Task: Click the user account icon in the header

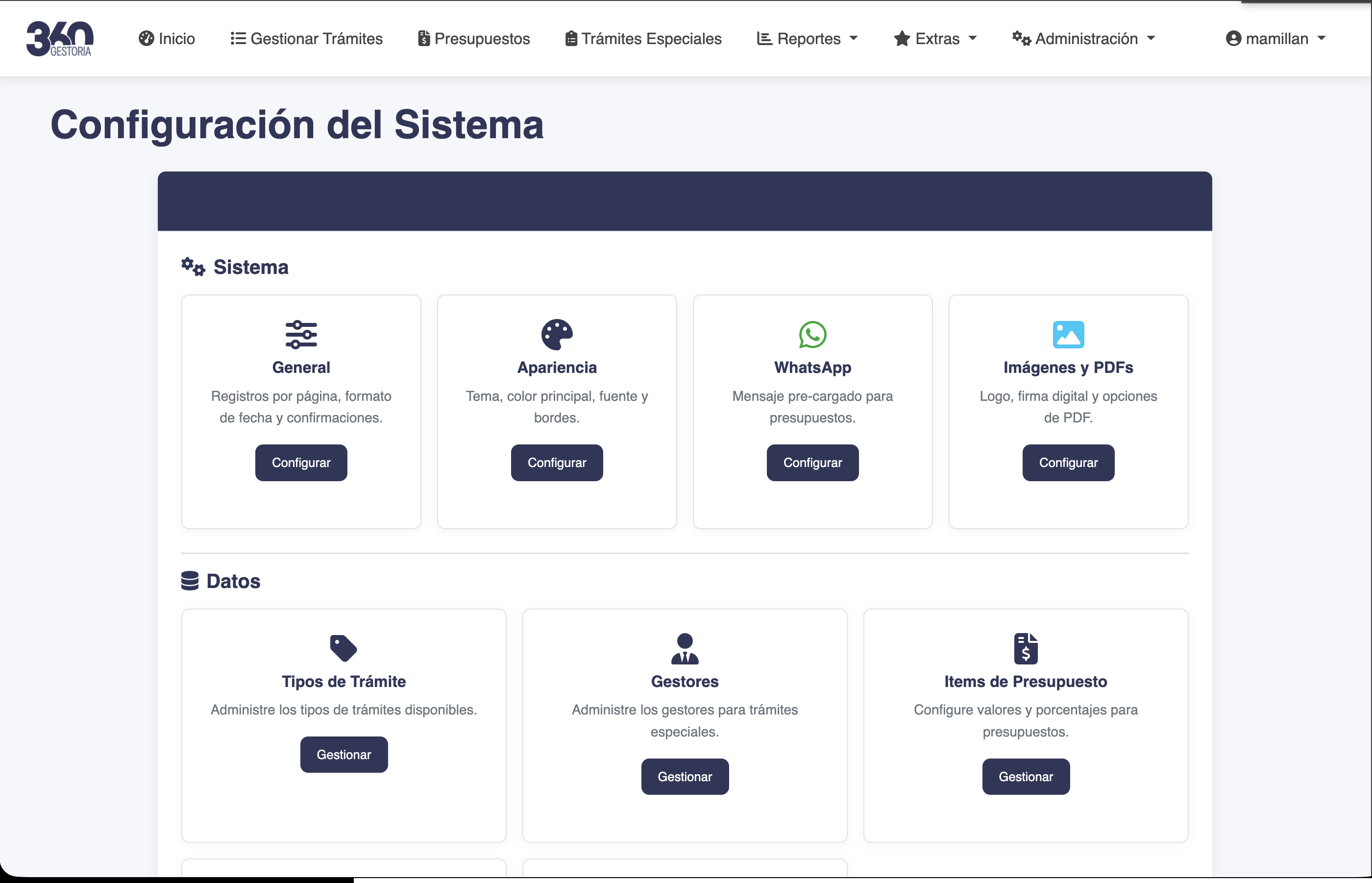Action: [x=1233, y=38]
